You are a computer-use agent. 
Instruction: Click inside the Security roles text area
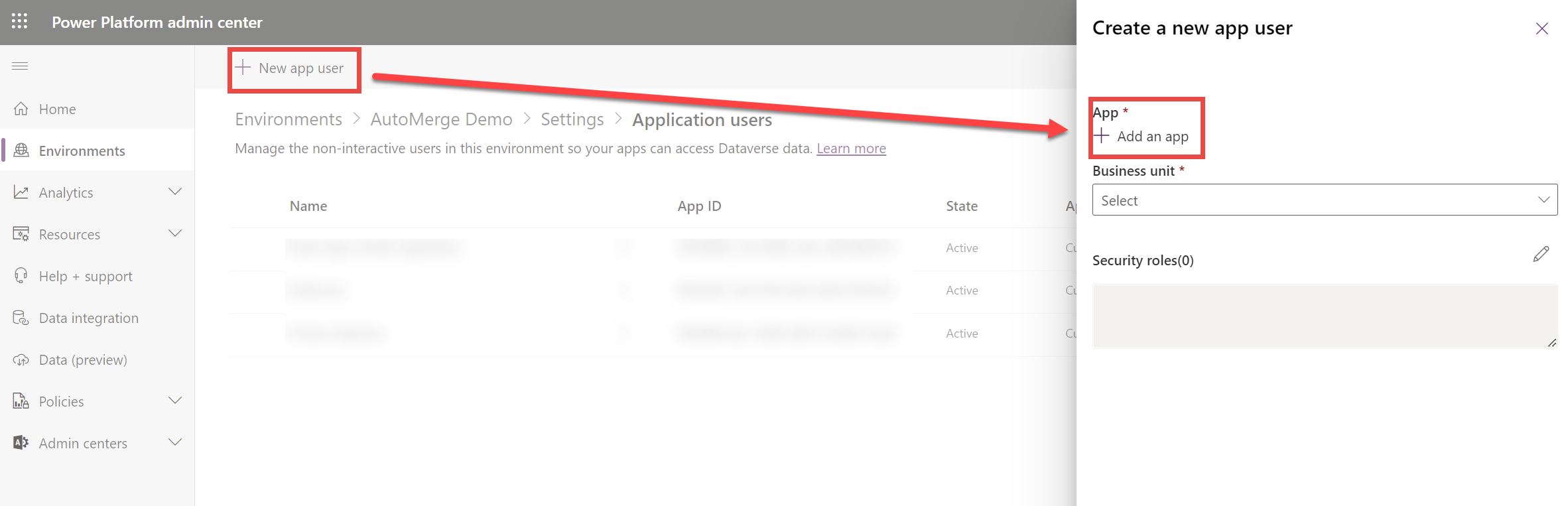coord(1325,316)
